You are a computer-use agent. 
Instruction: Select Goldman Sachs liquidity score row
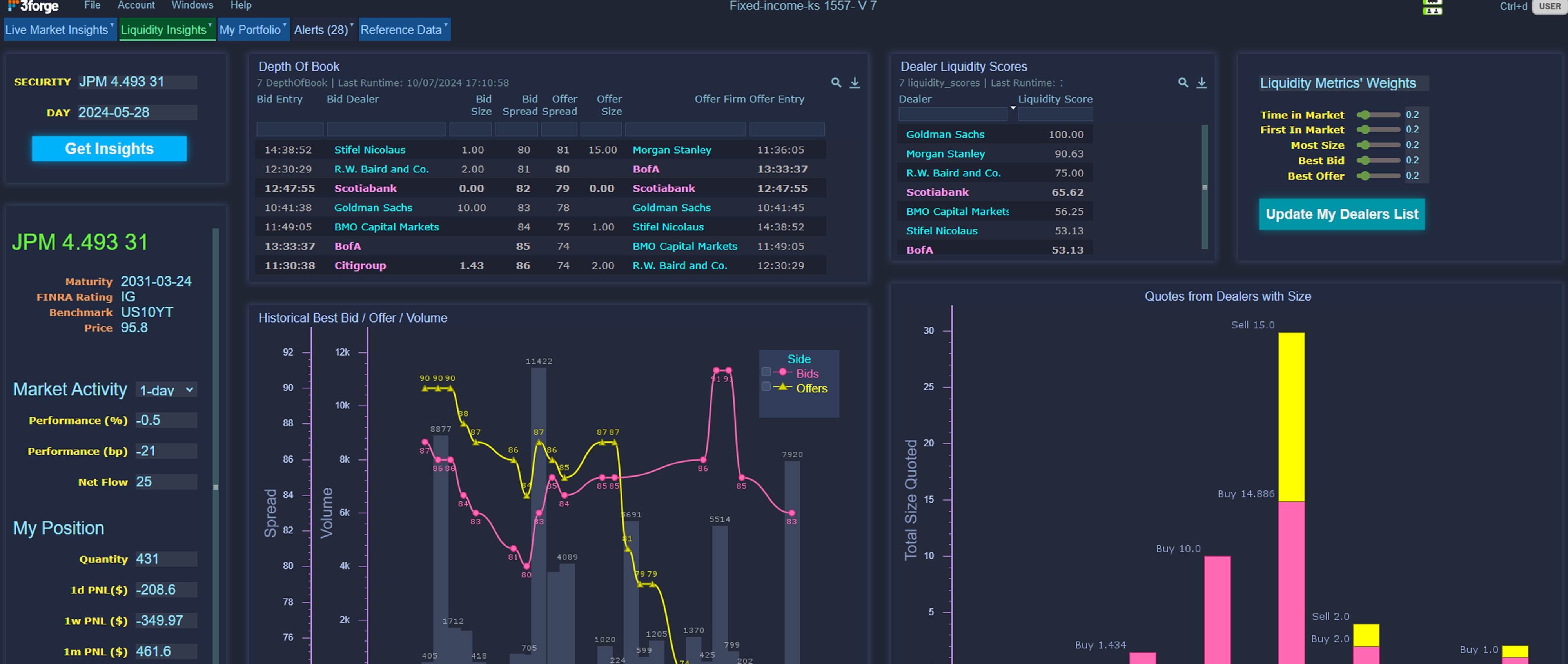tap(995, 134)
